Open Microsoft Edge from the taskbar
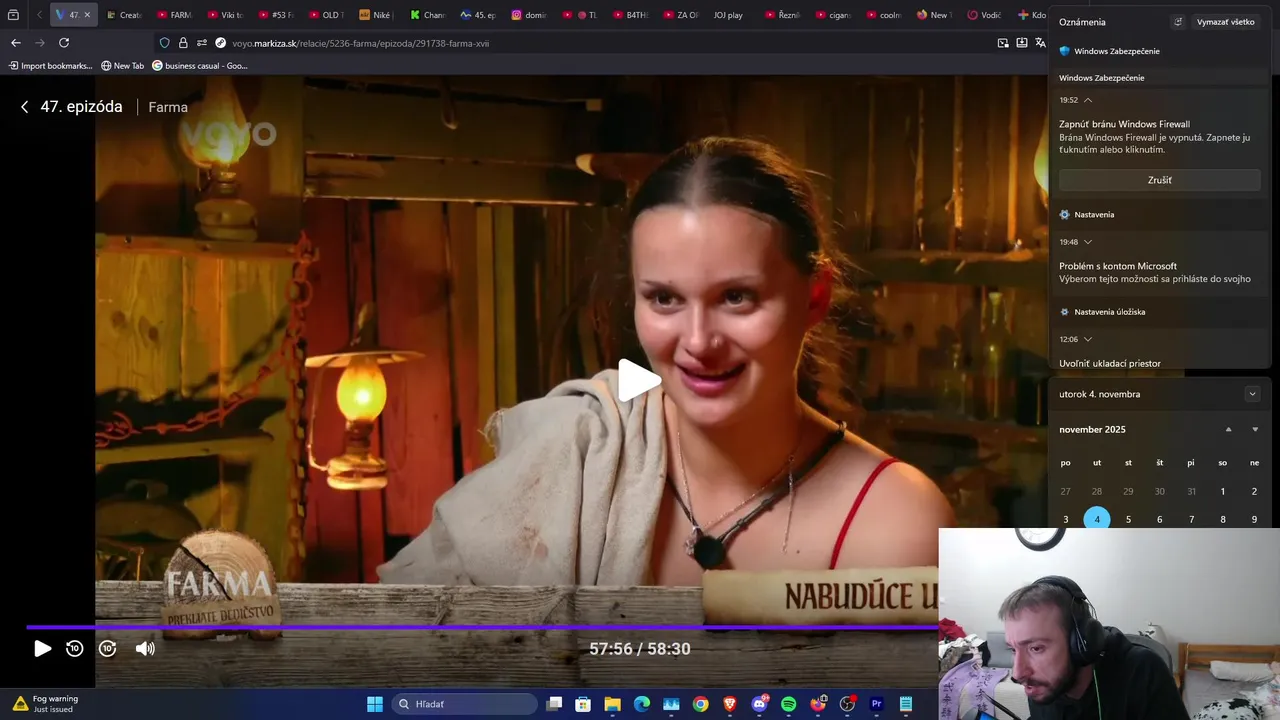The image size is (1280, 720). point(642,704)
